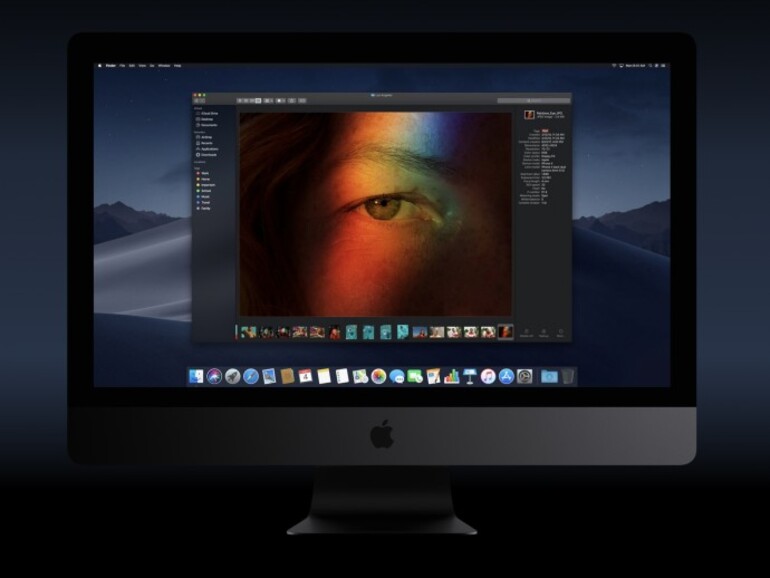The height and width of the screenshot is (578, 770).
Task: Launch Siri from the Dock
Action: pyautogui.click(x=214, y=377)
